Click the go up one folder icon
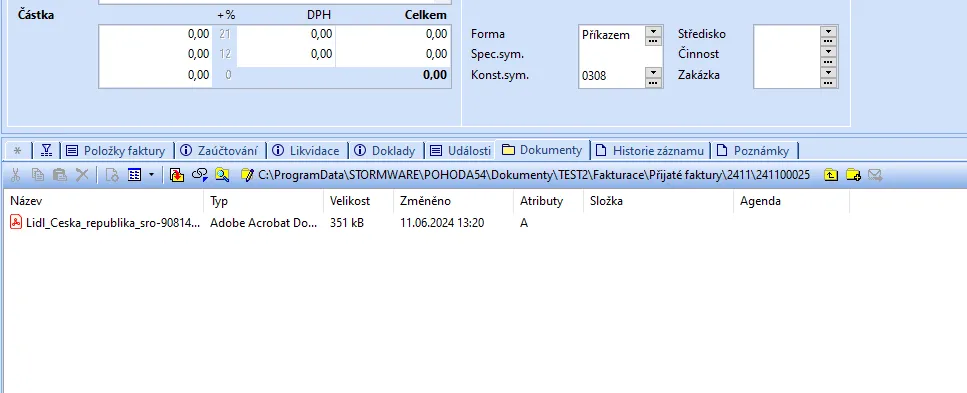 pos(831,175)
